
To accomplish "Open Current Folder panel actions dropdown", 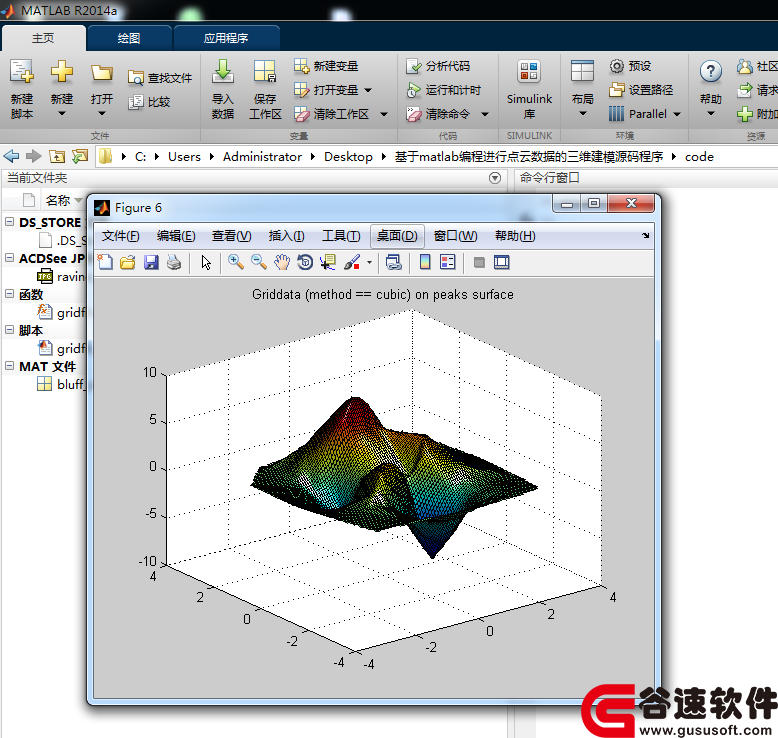I will coord(495,178).
